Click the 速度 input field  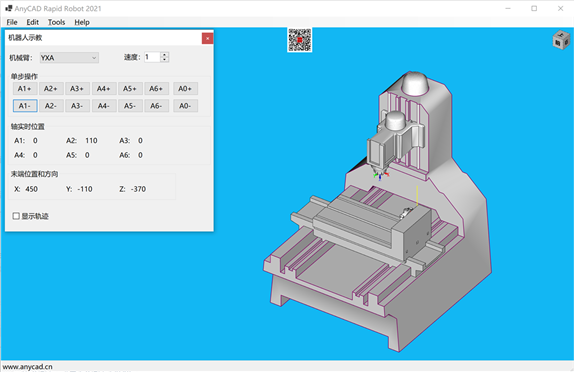pyautogui.click(x=152, y=57)
